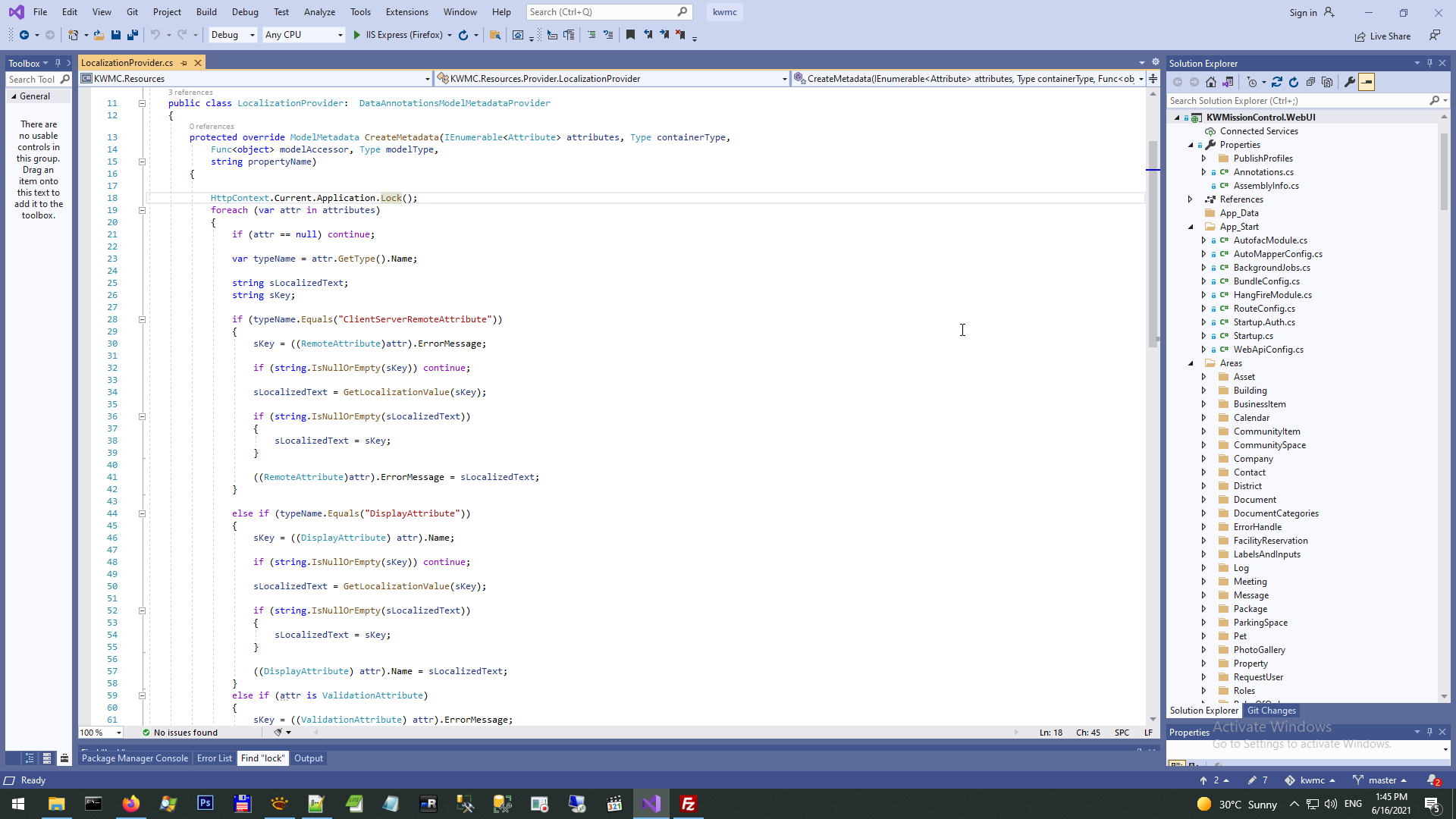Click the Find in Files toolbar icon
Image resolution: width=1456 pixels, height=819 pixels.
[495, 35]
